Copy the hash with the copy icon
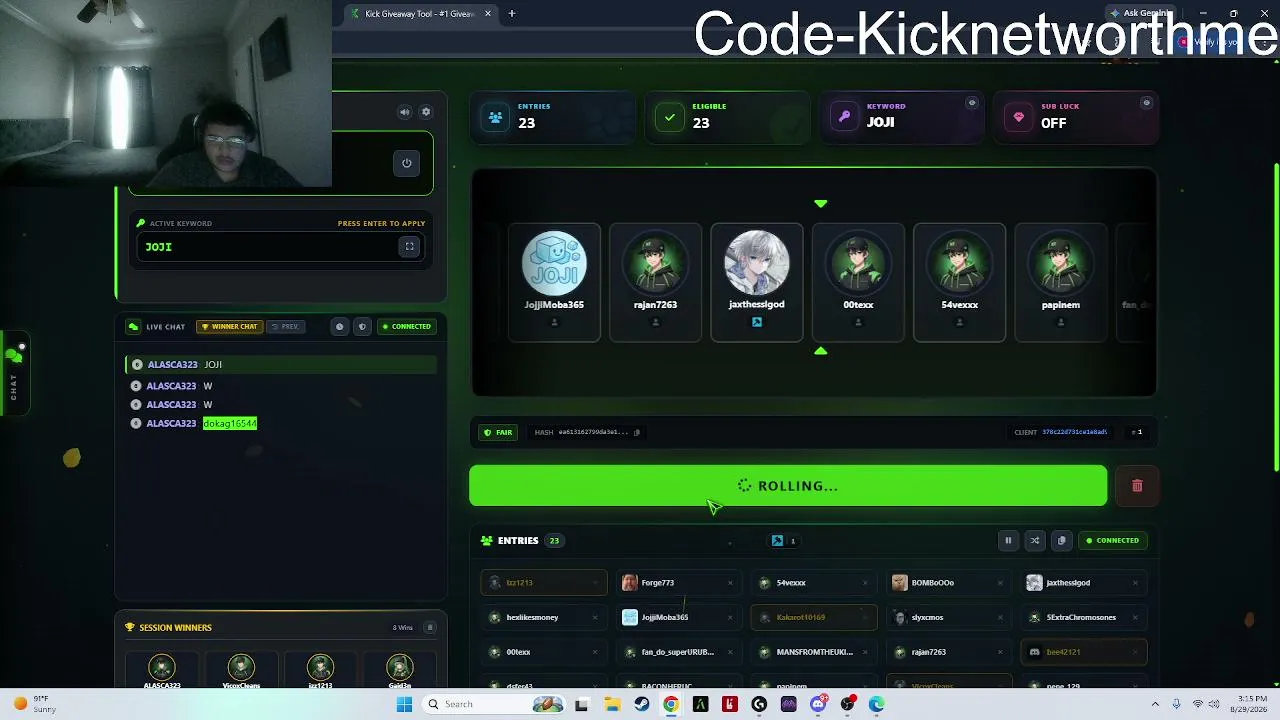This screenshot has height=720, width=1280. 637,432
